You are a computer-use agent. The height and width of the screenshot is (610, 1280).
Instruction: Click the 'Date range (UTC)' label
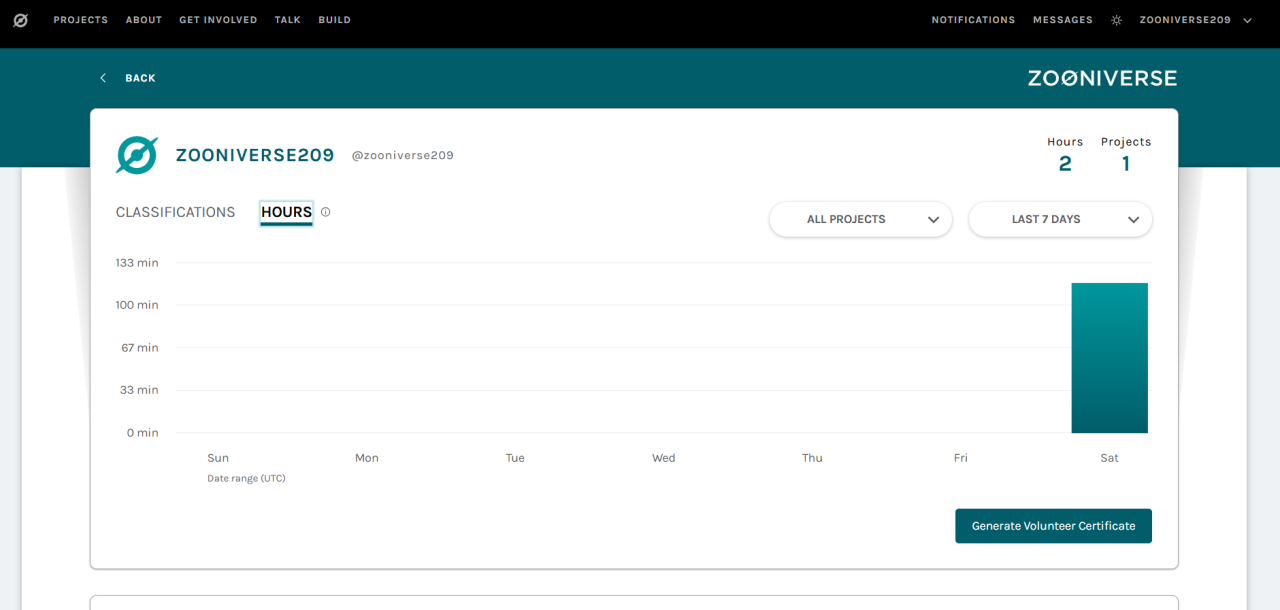[x=246, y=478]
